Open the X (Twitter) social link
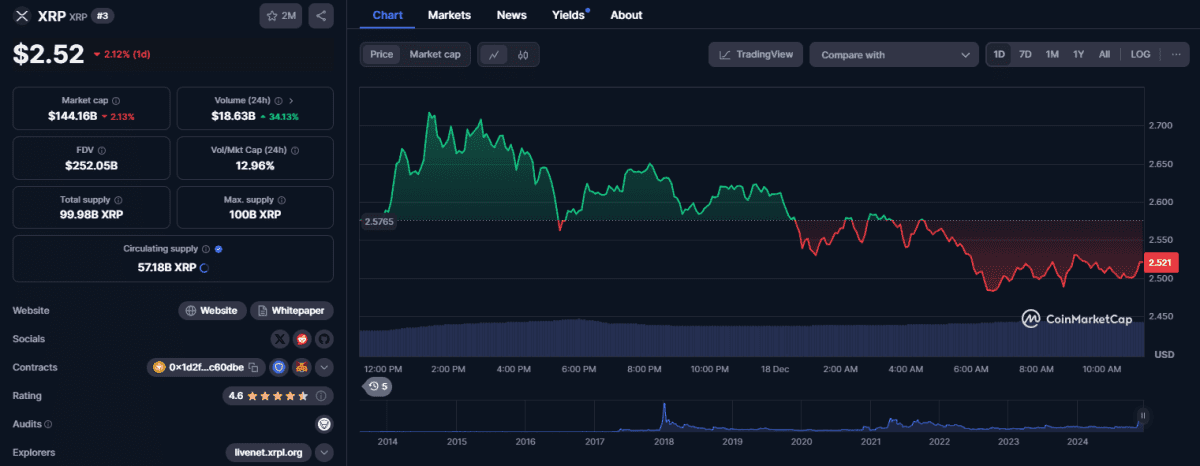1200x466 pixels. tap(279, 339)
